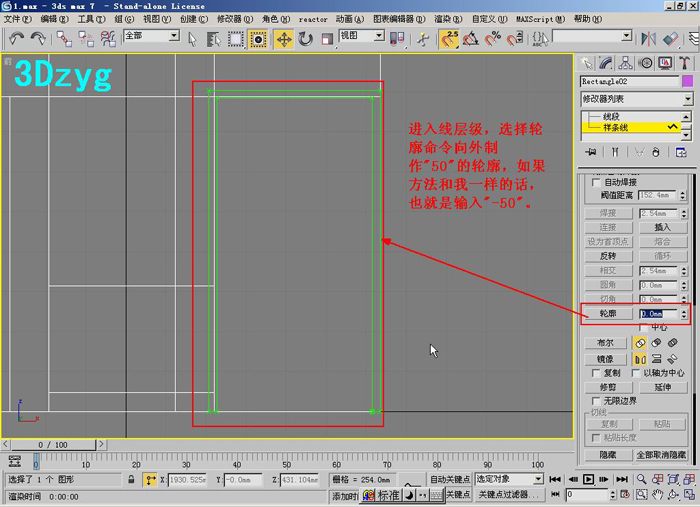
Task: Toggle the Window/Crossing selection icon
Action: click(x=258, y=39)
